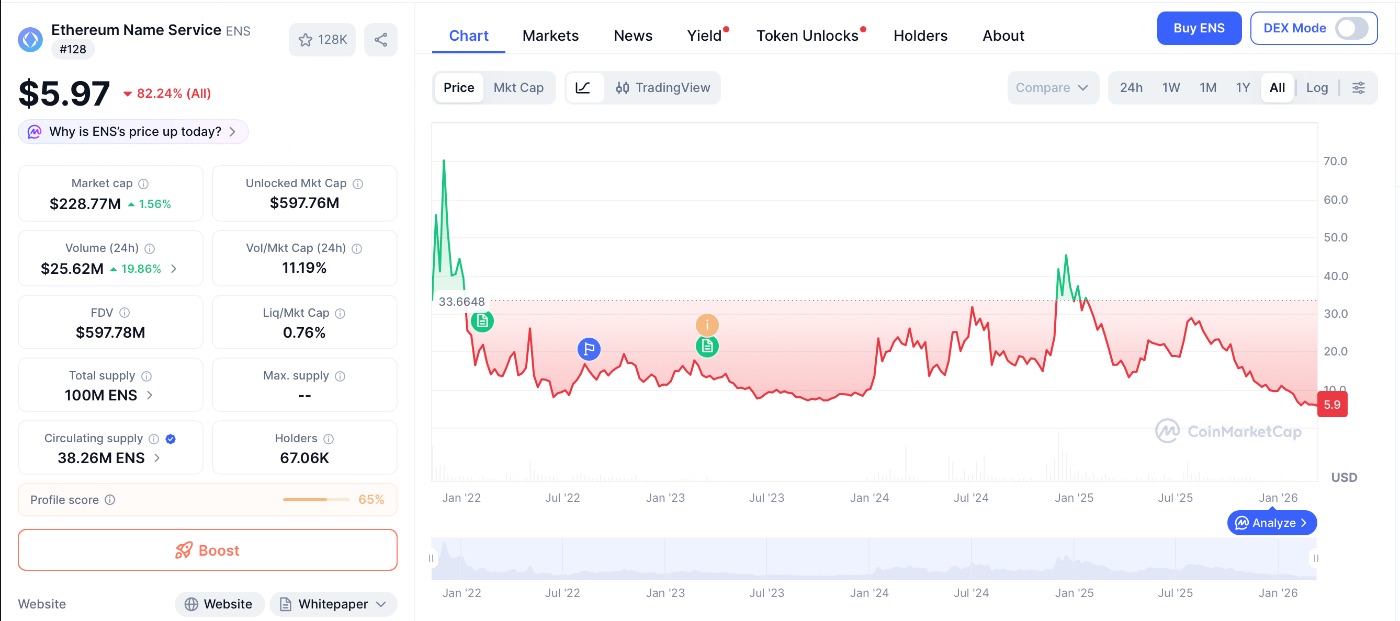Click the Buy ENS button
The width and height of the screenshot is (1400, 621).
[1198, 28]
